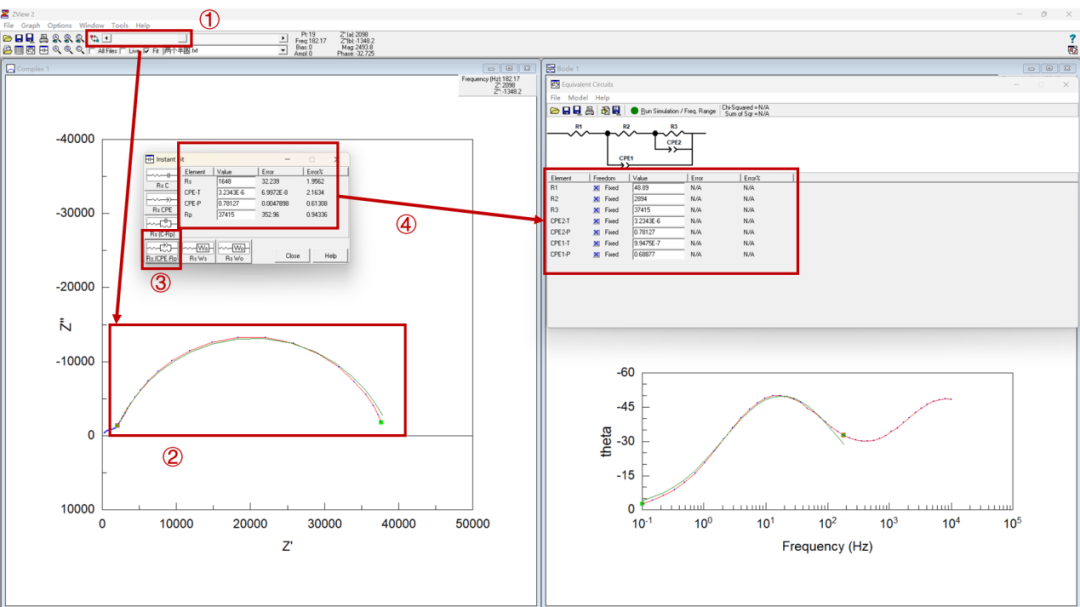Screen dimensions: 1080x607
Task: Toggle the Live checkbox
Action: [123, 51]
